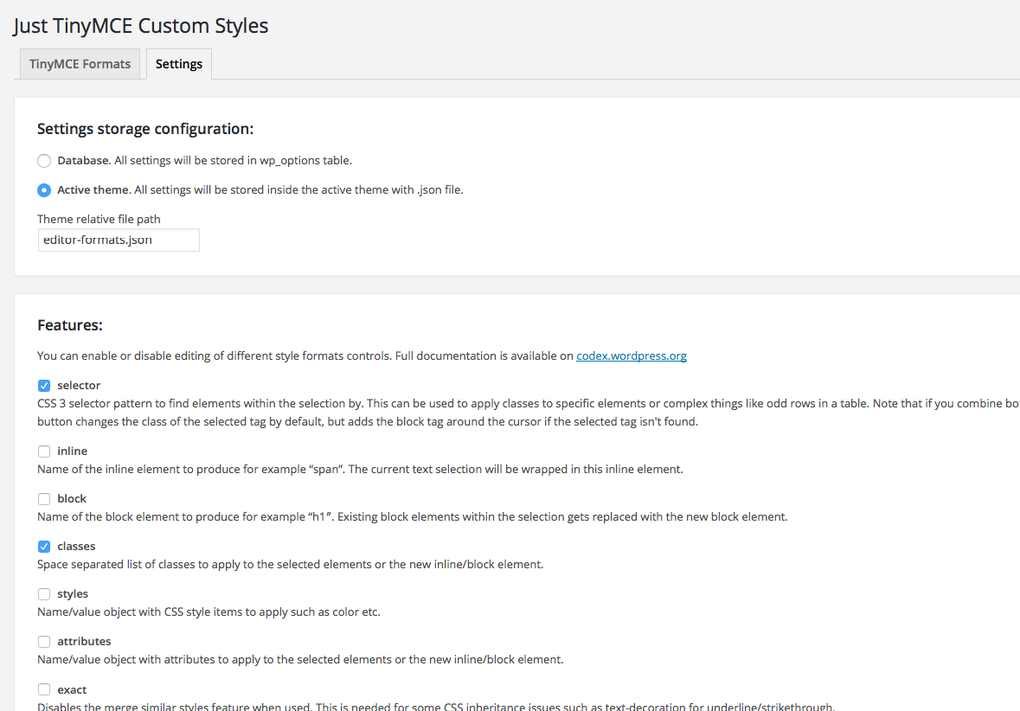Click the bold 'attributes' label text
Image resolution: width=1020 pixels, height=711 pixels.
point(84,642)
